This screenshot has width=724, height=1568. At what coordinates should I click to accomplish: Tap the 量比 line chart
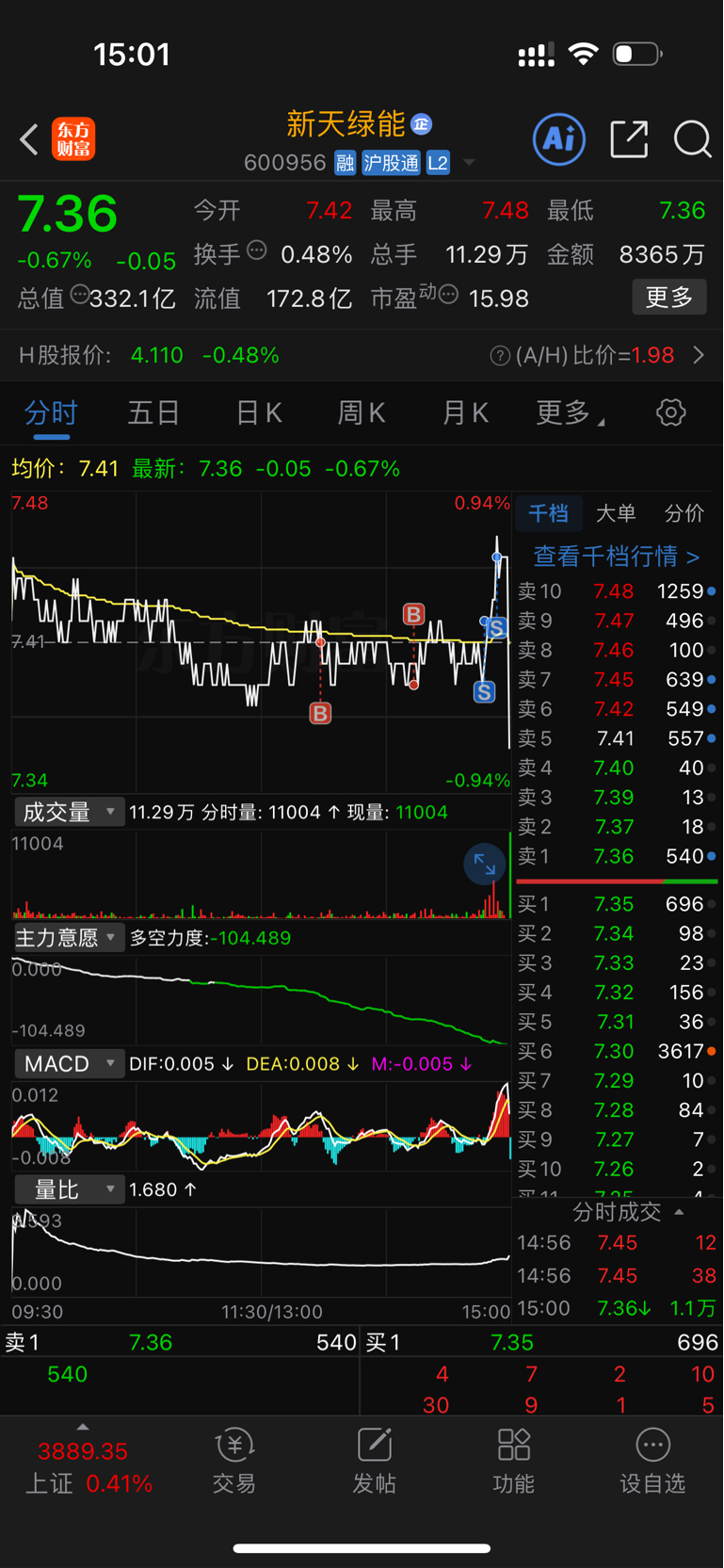[261, 1253]
